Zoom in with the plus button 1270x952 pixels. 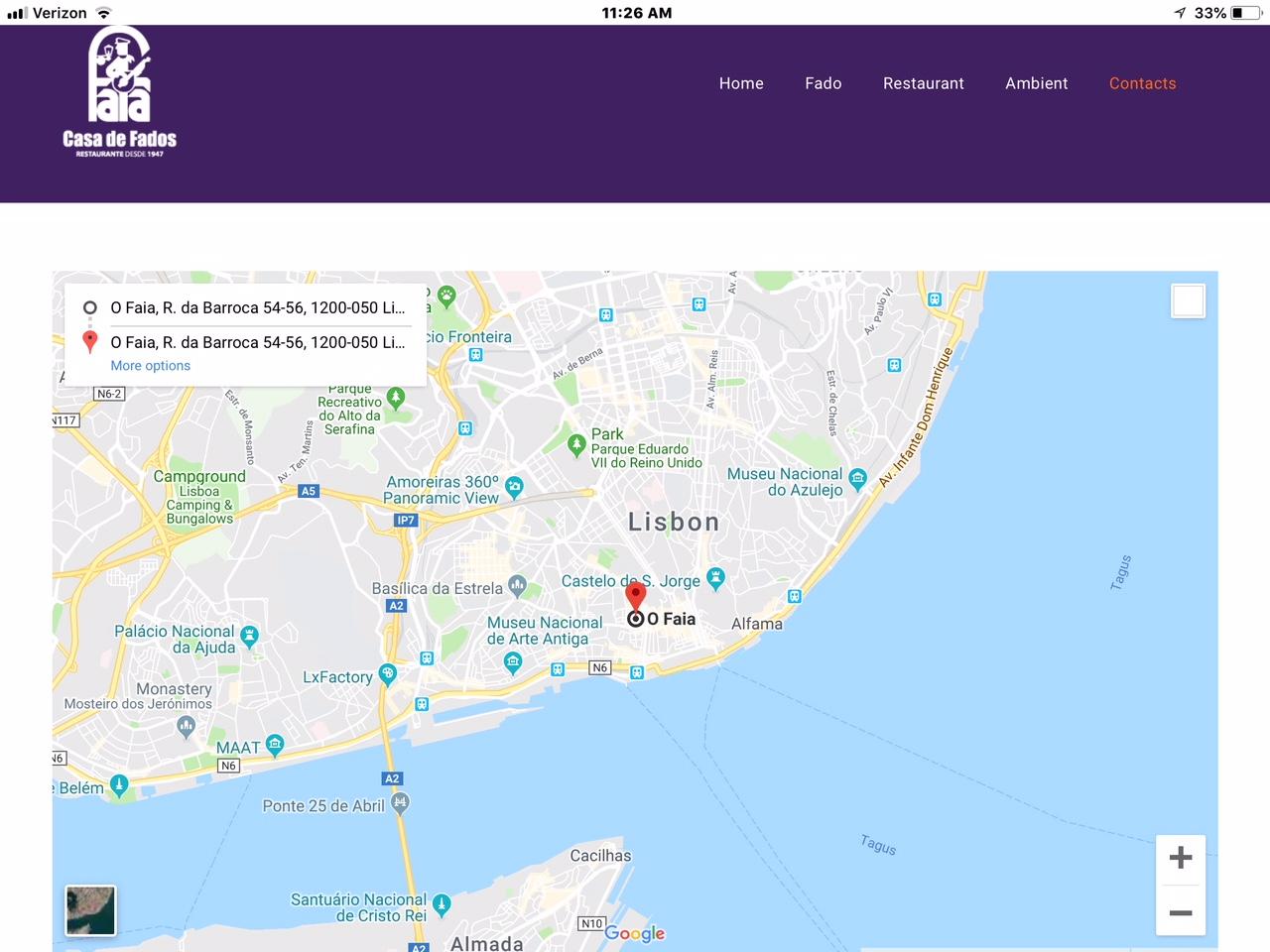1180,858
